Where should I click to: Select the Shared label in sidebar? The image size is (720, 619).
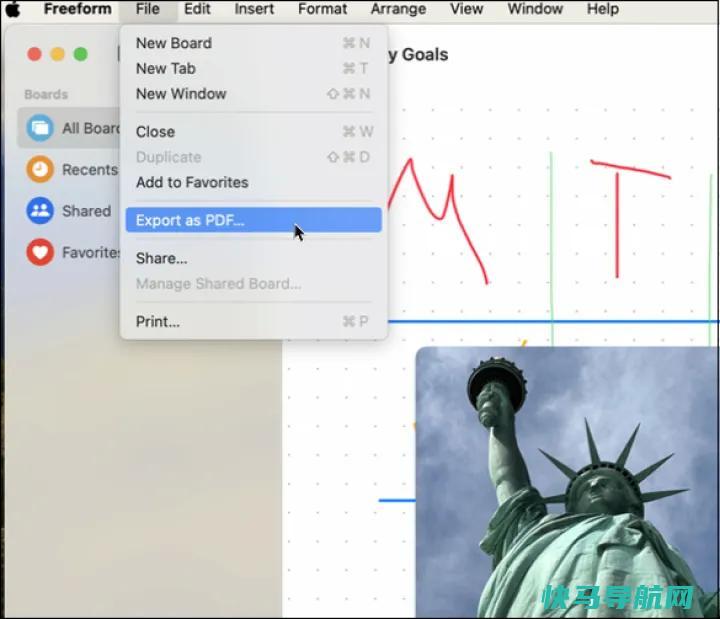click(x=87, y=211)
